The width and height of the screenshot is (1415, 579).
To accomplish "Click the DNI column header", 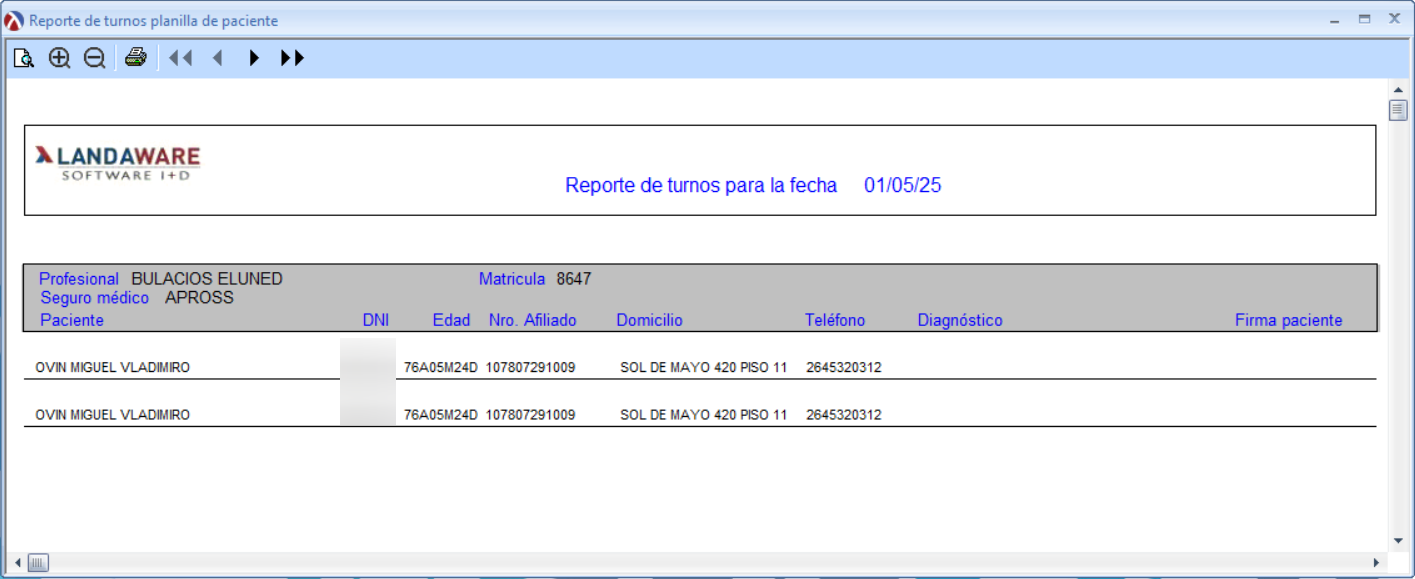I will (376, 320).
